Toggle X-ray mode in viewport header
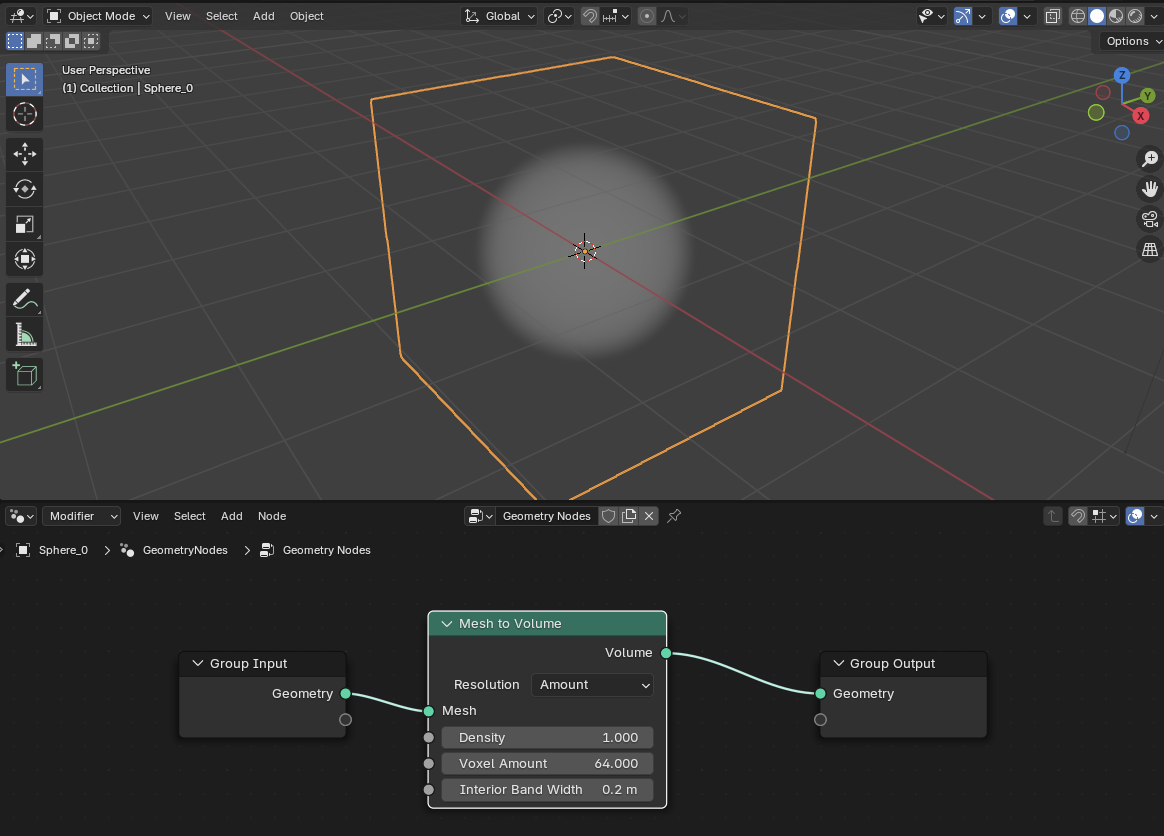Image resolution: width=1164 pixels, height=836 pixels. click(1053, 16)
